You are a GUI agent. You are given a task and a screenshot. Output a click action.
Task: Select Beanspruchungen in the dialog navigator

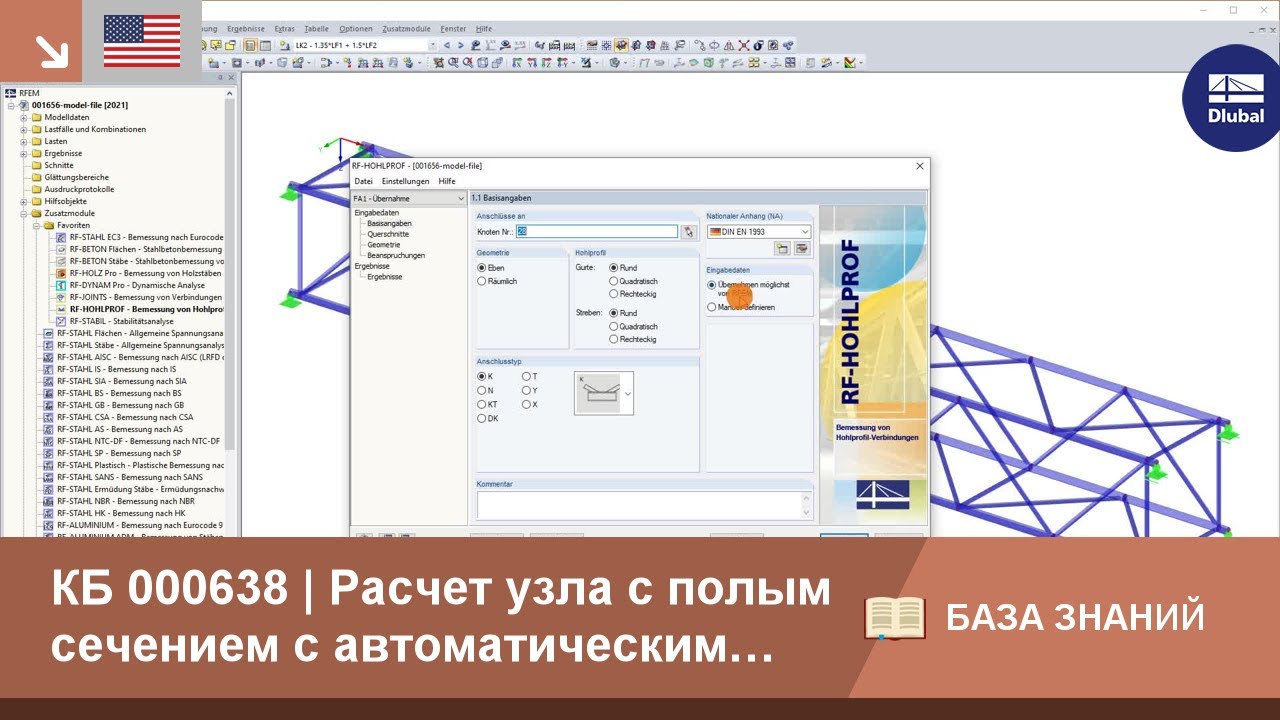(396, 255)
